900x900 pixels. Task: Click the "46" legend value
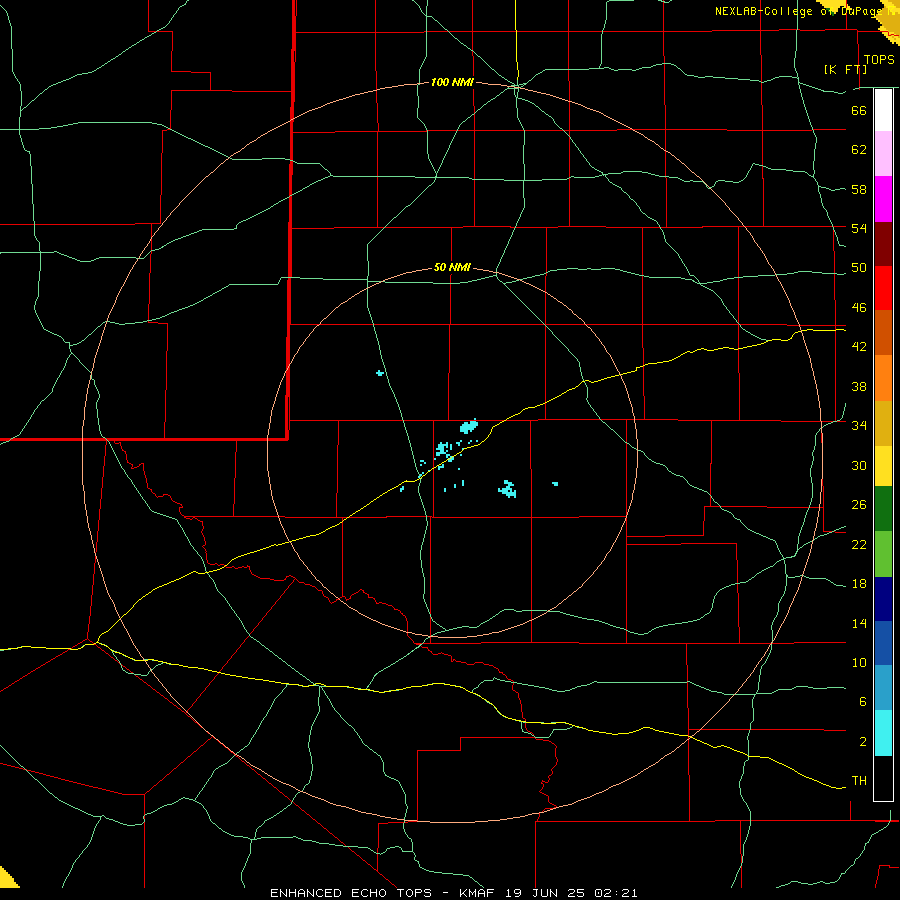coord(859,308)
